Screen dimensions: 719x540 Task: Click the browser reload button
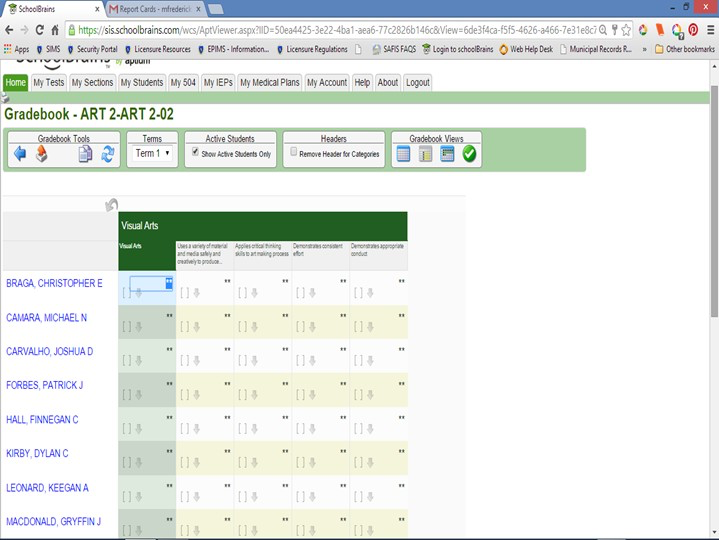[39, 30]
